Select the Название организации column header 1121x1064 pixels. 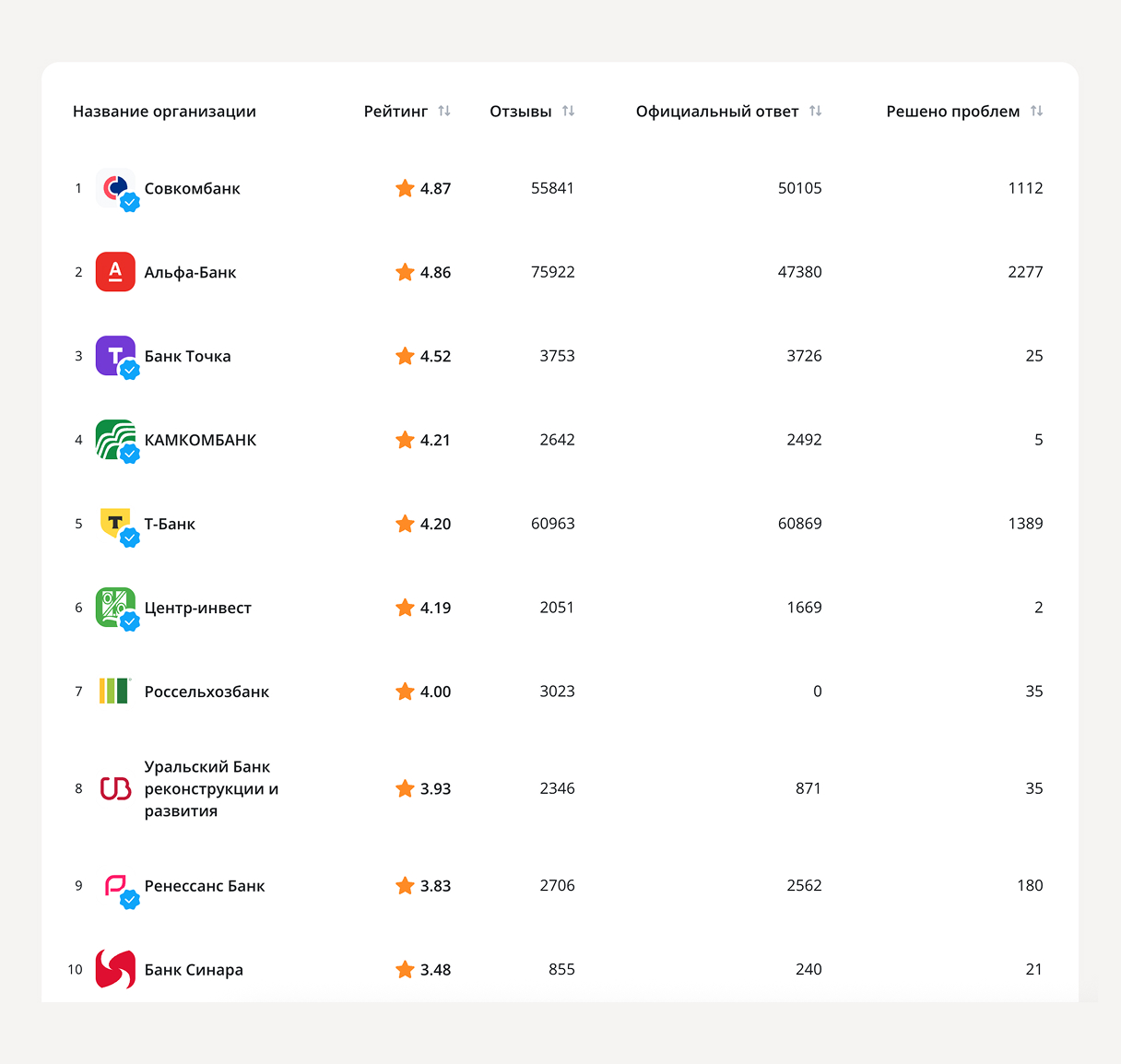[164, 111]
